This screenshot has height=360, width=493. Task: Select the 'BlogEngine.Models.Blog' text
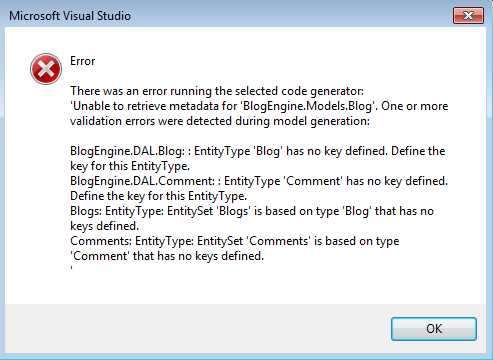coord(309,106)
